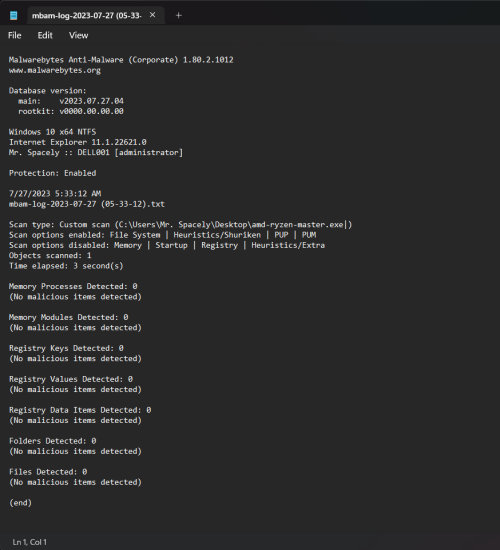Add a new tab with plus button
Image resolution: width=500 pixels, height=550 pixels.
click(x=179, y=15)
